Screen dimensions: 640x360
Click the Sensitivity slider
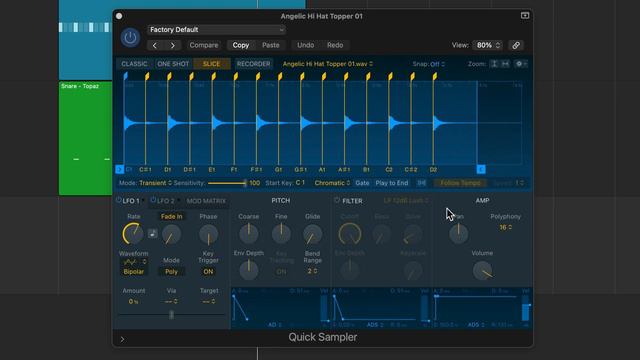(x=227, y=183)
